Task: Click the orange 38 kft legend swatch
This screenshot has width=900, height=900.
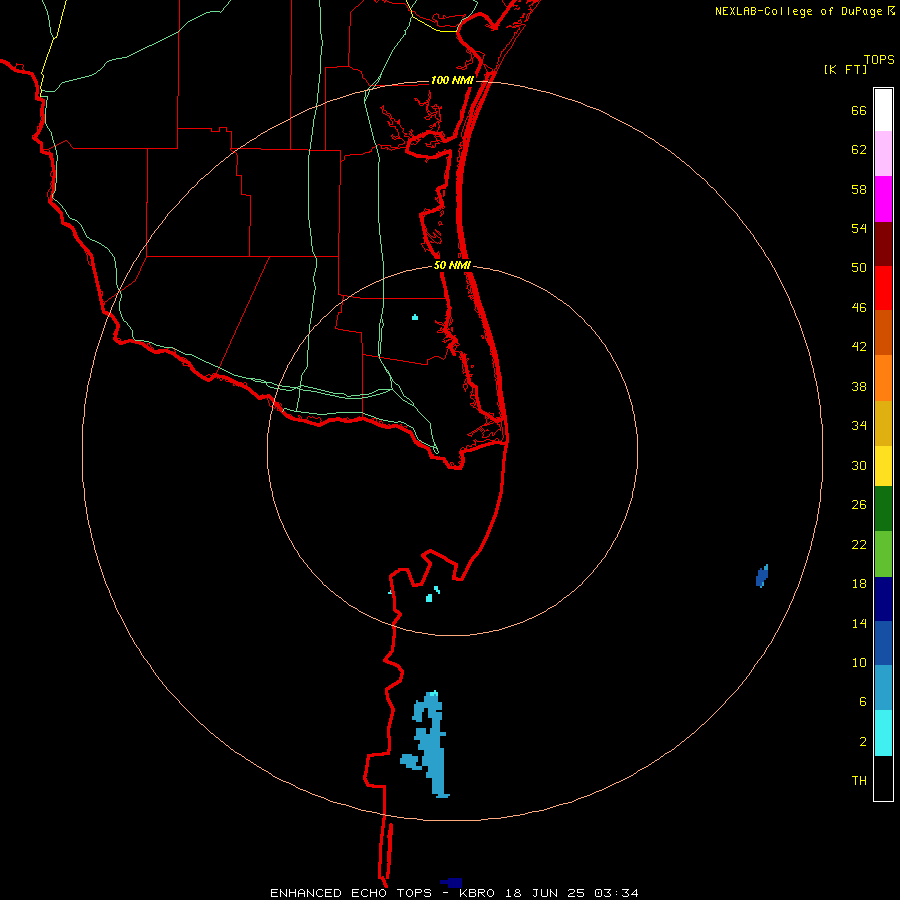Action: [883, 378]
